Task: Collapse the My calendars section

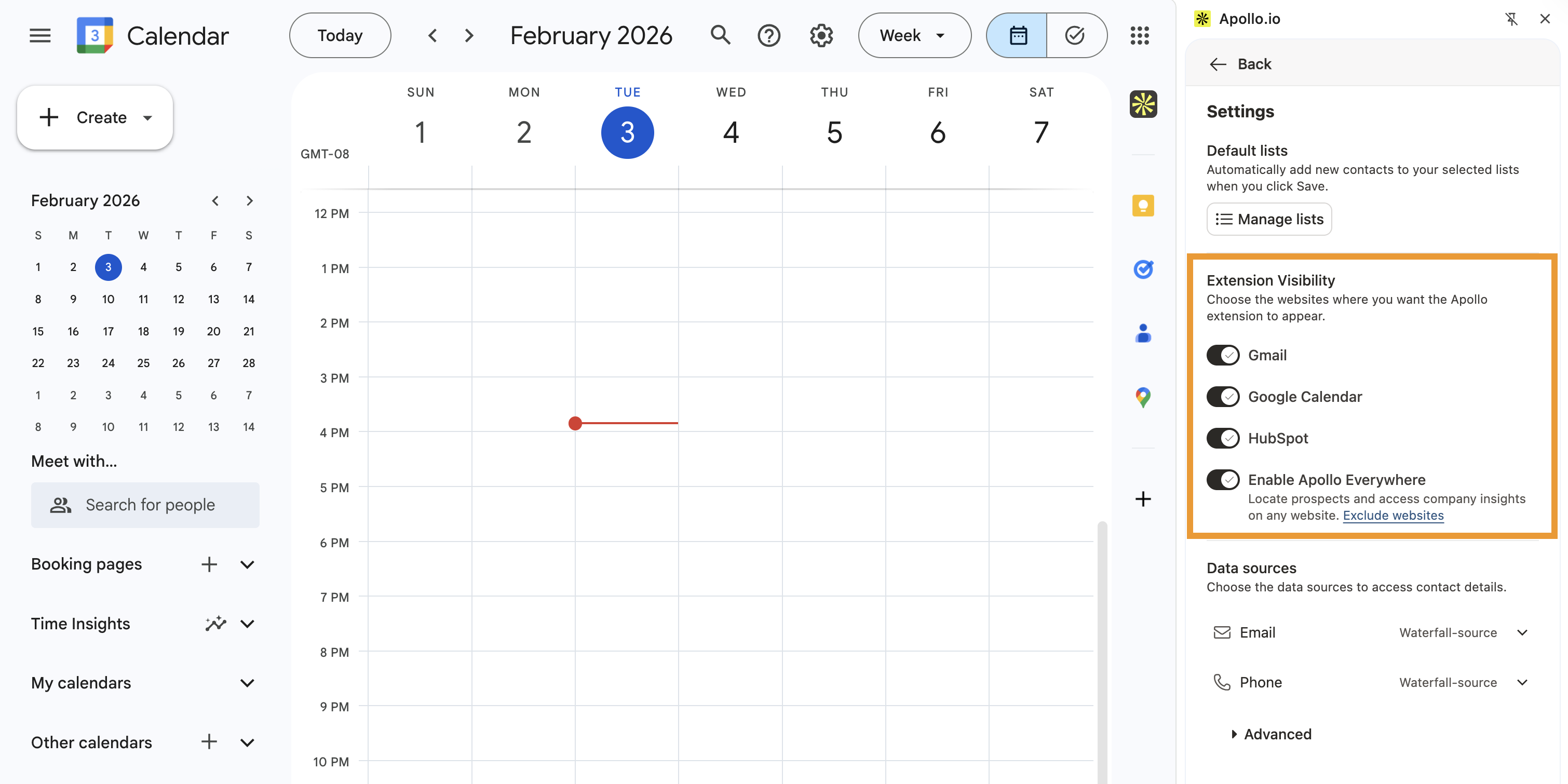Action: [x=247, y=683]
